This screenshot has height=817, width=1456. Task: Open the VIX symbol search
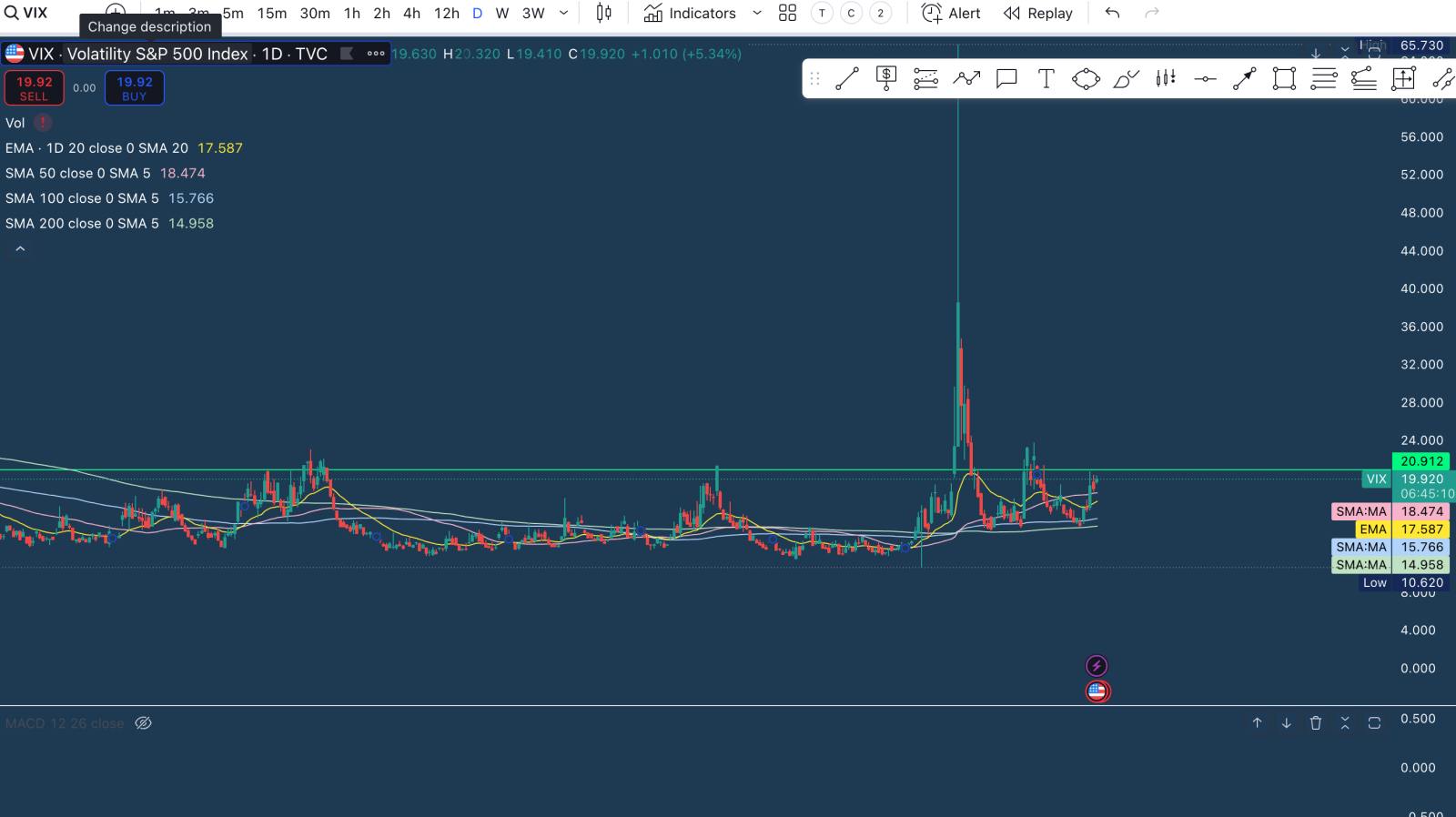(26, 13)
